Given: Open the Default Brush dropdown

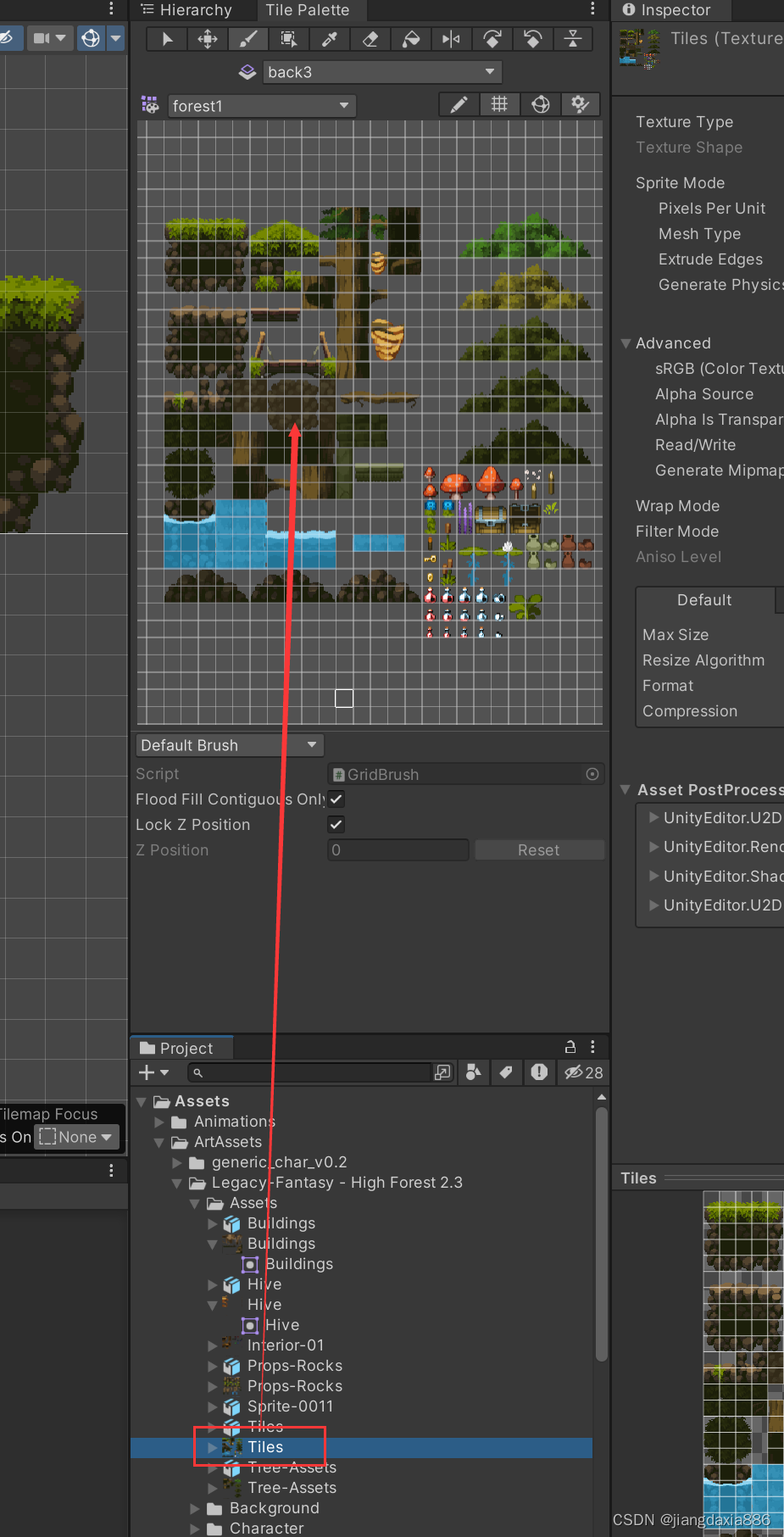Looking at the screenshot, I should click(x=230, y=745).
